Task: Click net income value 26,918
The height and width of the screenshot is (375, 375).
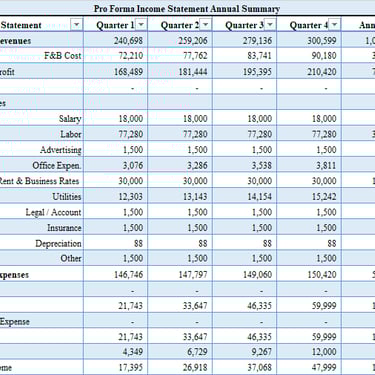Action: [195, 367]
